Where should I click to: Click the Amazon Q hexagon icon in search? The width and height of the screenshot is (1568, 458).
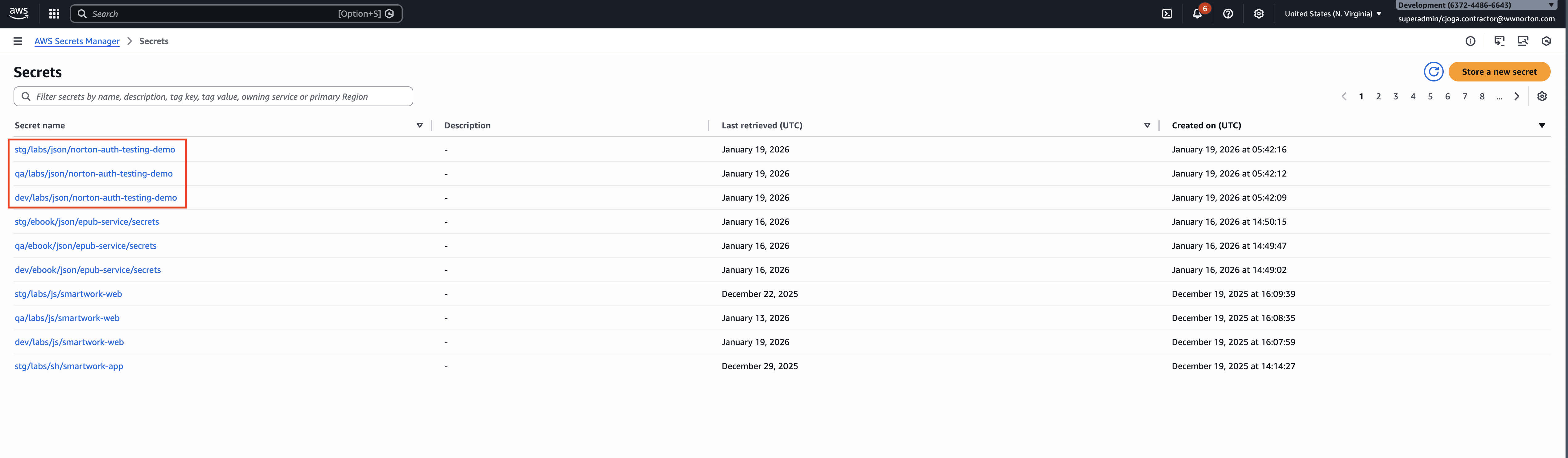click(x=390, y=13)
